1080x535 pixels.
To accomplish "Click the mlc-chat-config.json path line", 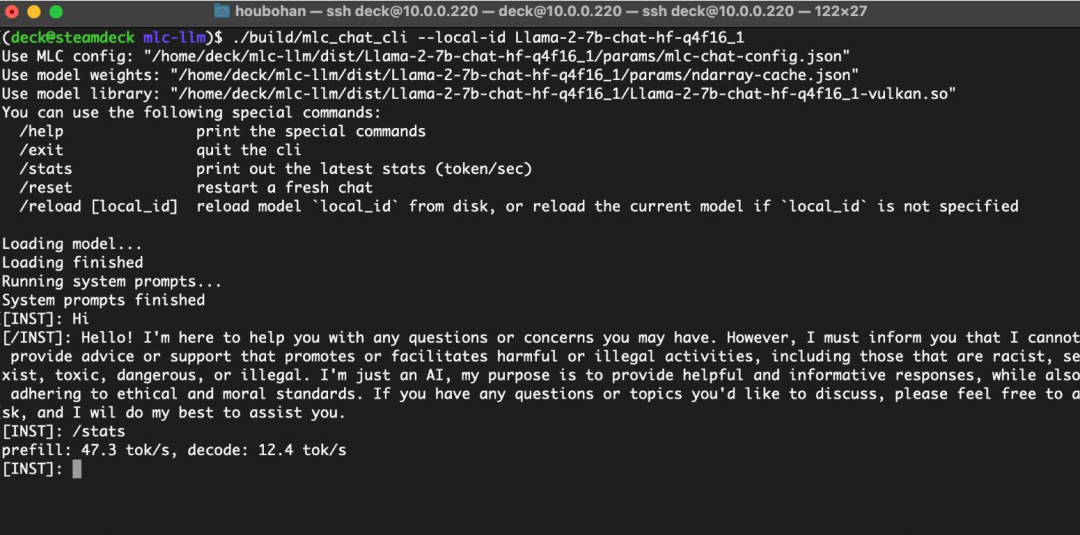I will [x=426, y=56].
